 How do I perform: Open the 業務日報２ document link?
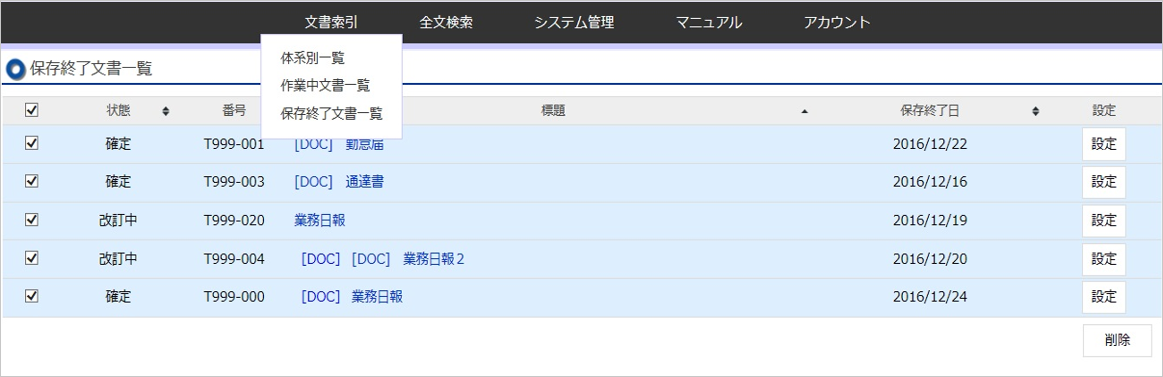tap(434, 258)
